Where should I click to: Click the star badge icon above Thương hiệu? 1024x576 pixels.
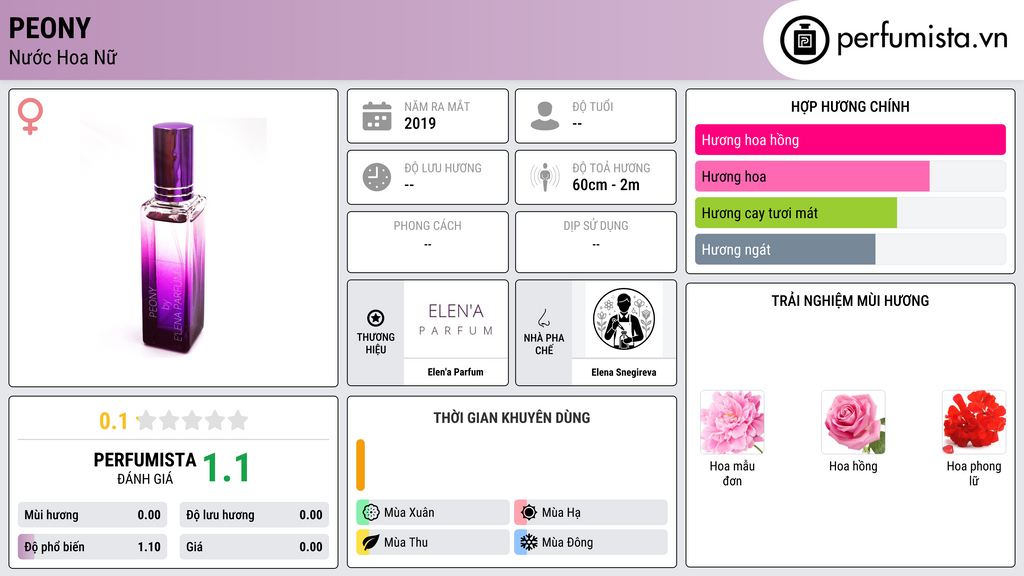(x=376, y=318)
